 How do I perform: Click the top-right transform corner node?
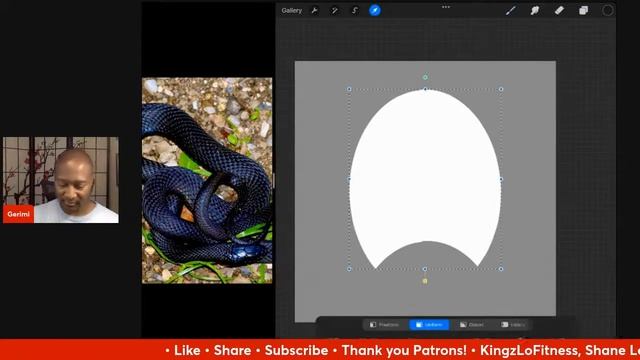click(x=501, y=89)
